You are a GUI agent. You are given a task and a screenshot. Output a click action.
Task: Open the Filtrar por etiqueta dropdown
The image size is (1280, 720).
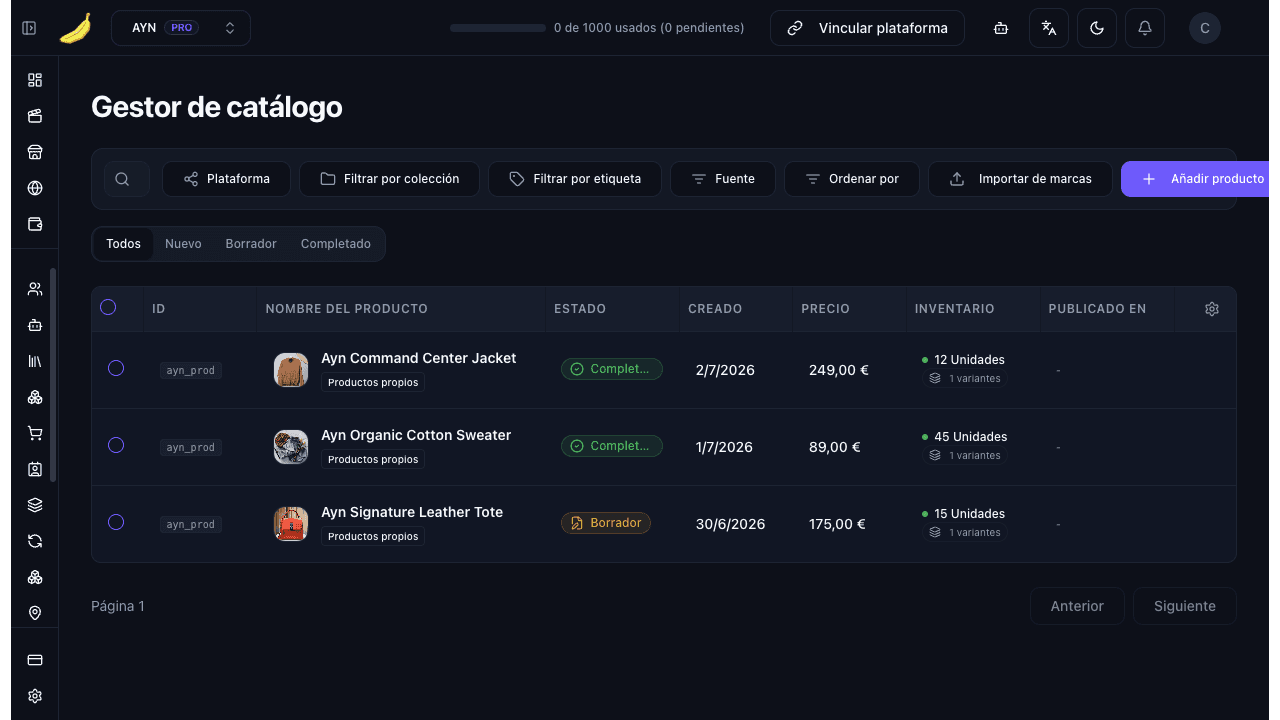tap(575, 179)
